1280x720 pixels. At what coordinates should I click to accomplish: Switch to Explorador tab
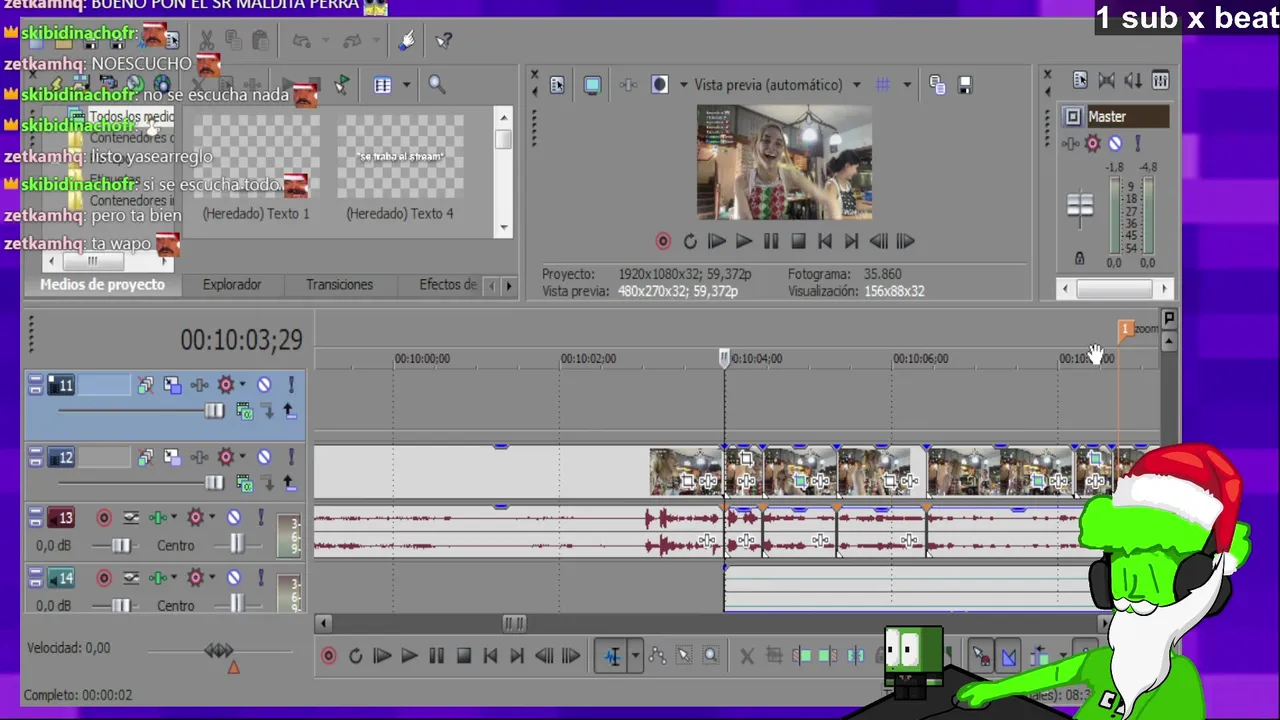tap(232, 285)
